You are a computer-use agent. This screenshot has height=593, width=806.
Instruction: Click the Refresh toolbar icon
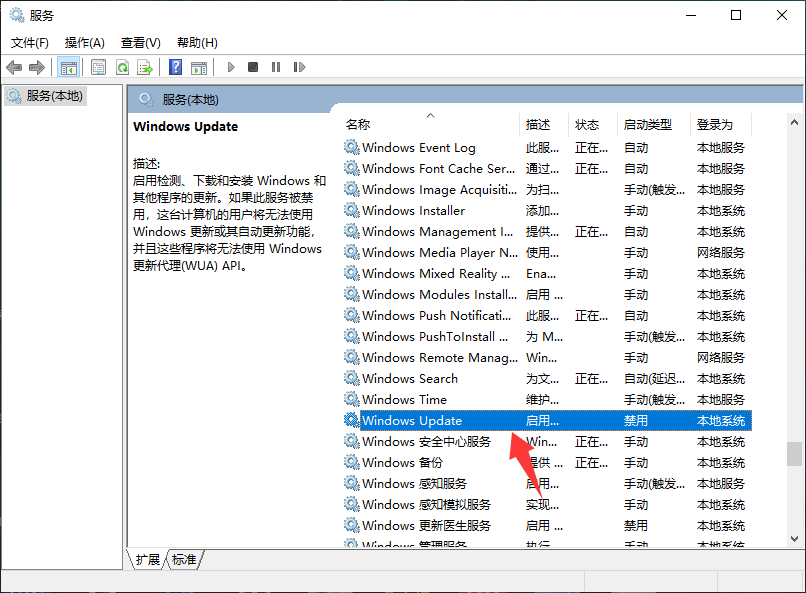[x=122, y=67]
